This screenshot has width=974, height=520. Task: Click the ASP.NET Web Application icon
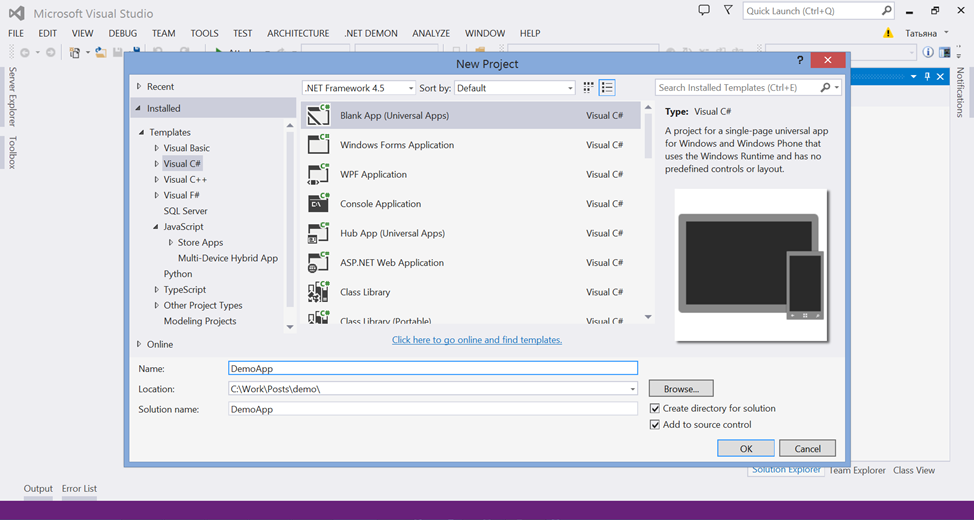coord(319,262)
